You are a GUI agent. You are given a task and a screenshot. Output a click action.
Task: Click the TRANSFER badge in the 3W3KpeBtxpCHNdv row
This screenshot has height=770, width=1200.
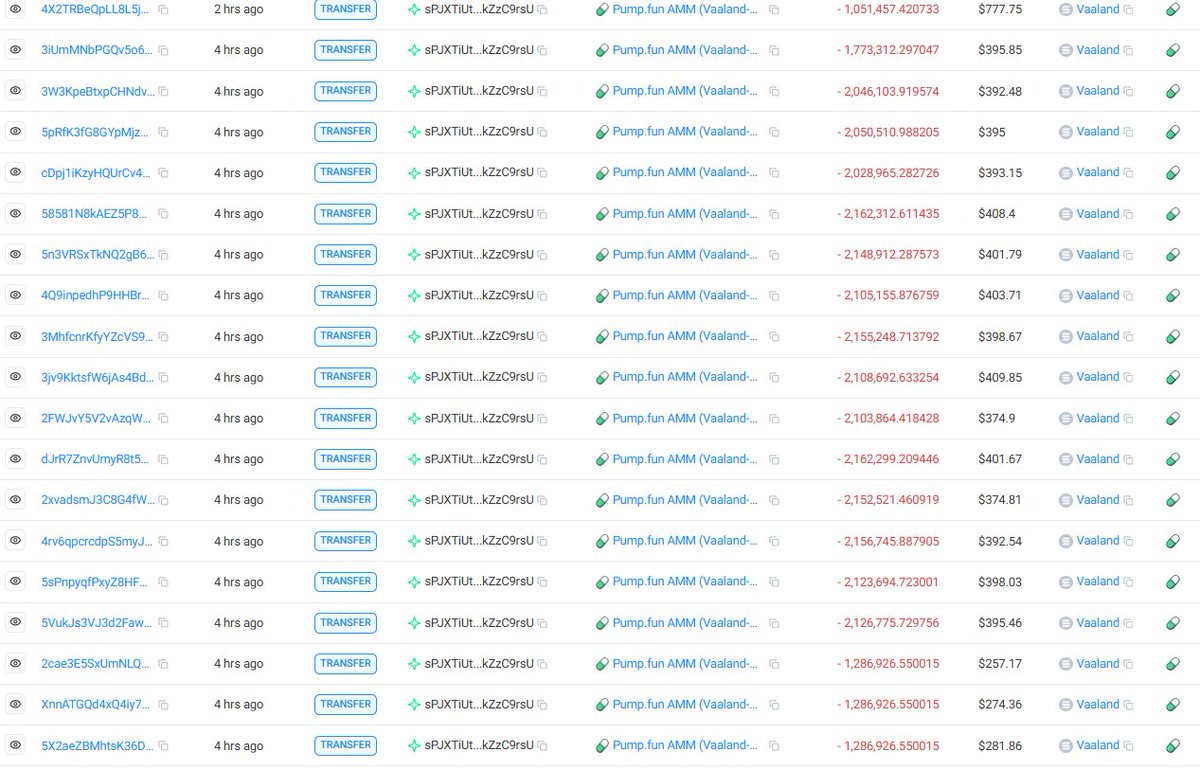pos(345,90)
